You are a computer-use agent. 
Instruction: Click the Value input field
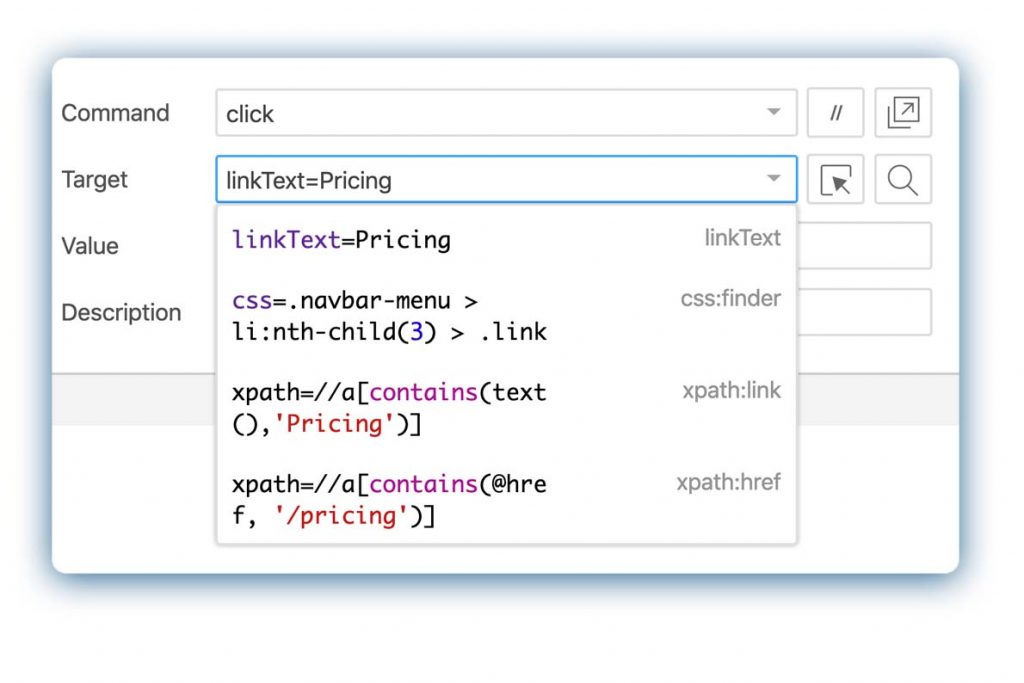pos(864,246)
